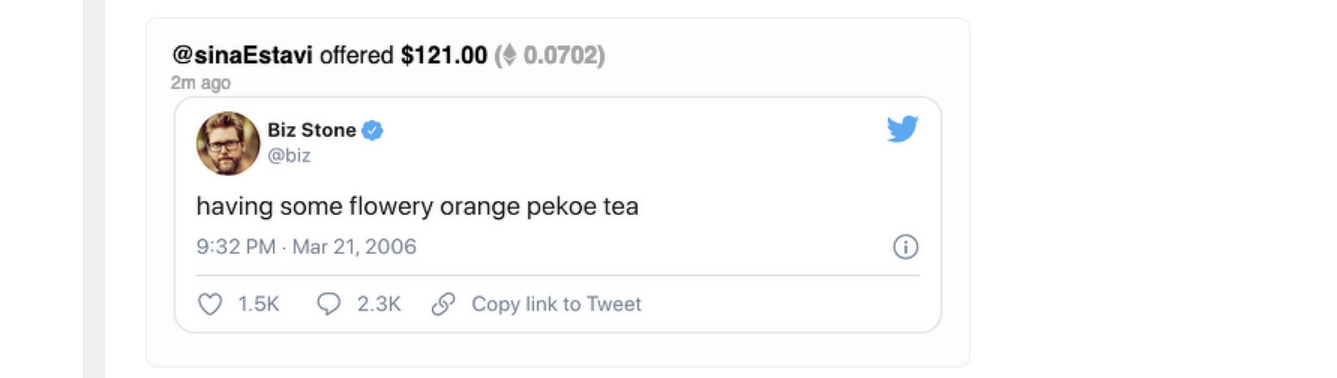Click the chain link icon
Screen dimensions: 1337x378
click(443, 304)
